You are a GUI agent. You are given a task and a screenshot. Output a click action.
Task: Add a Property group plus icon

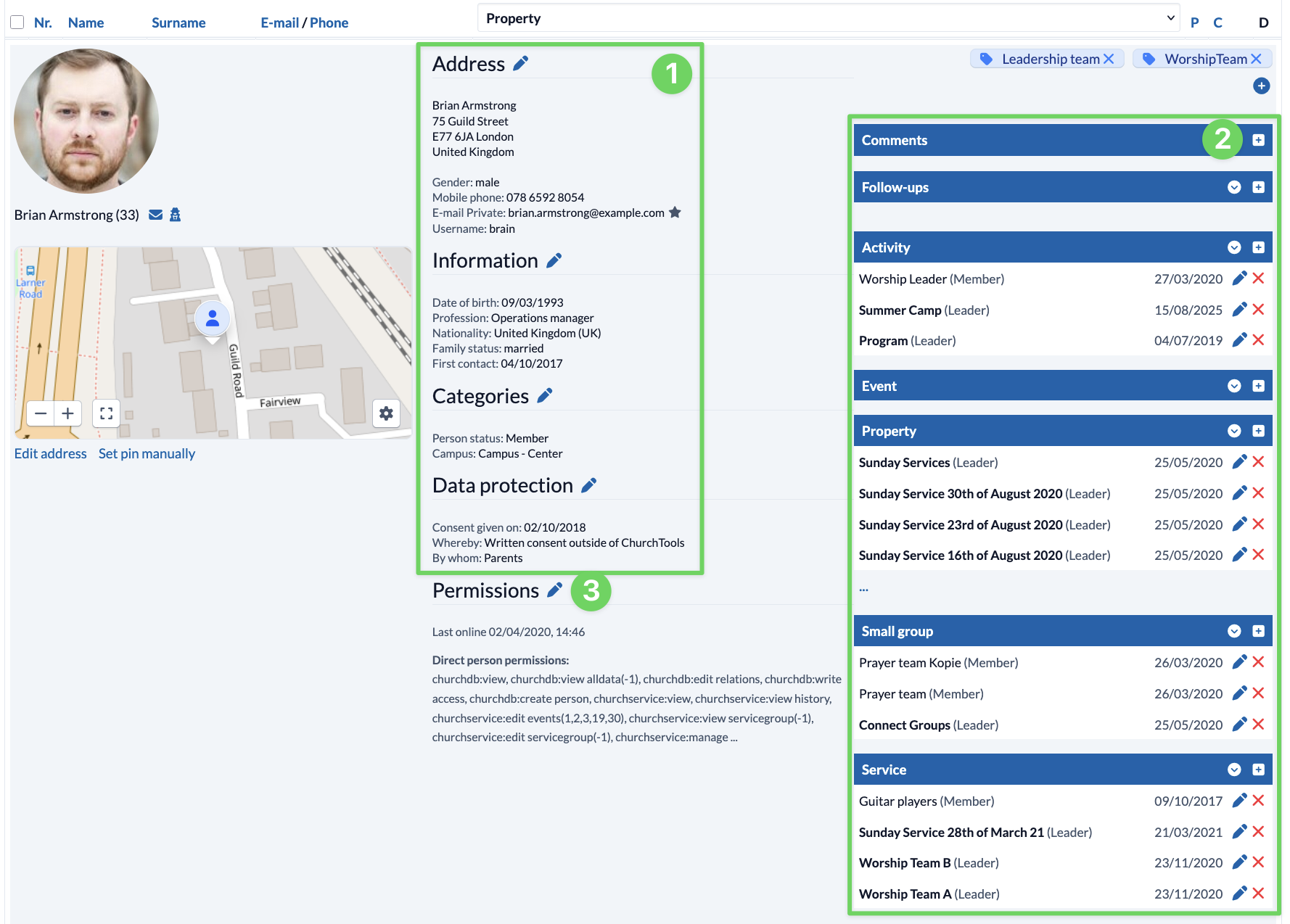point(1259,431)
